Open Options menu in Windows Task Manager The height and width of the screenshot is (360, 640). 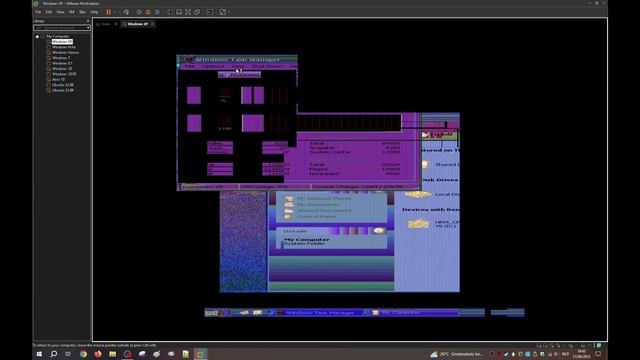(213, 66)
